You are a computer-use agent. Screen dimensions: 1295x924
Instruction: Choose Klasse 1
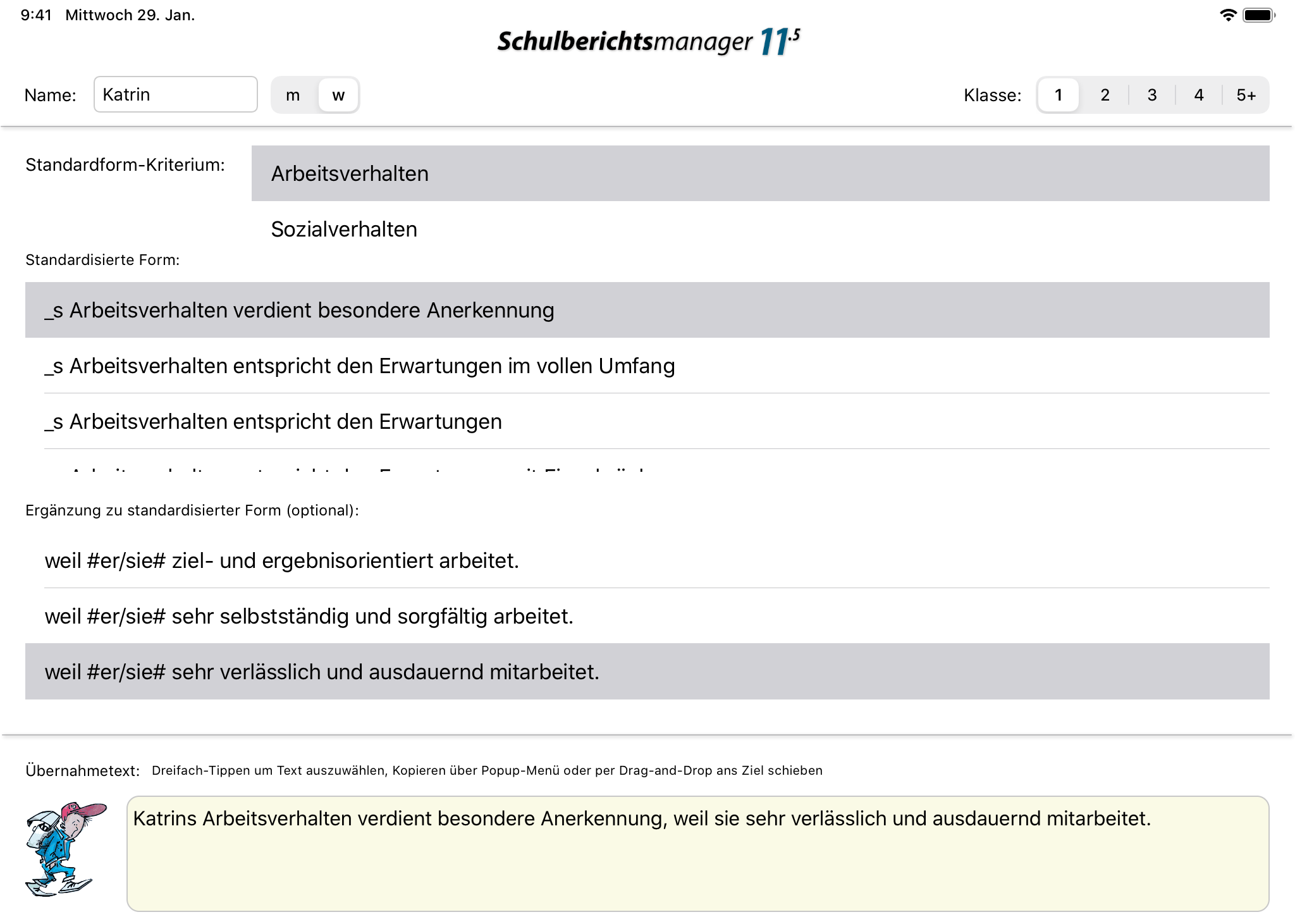[1058, 95]
